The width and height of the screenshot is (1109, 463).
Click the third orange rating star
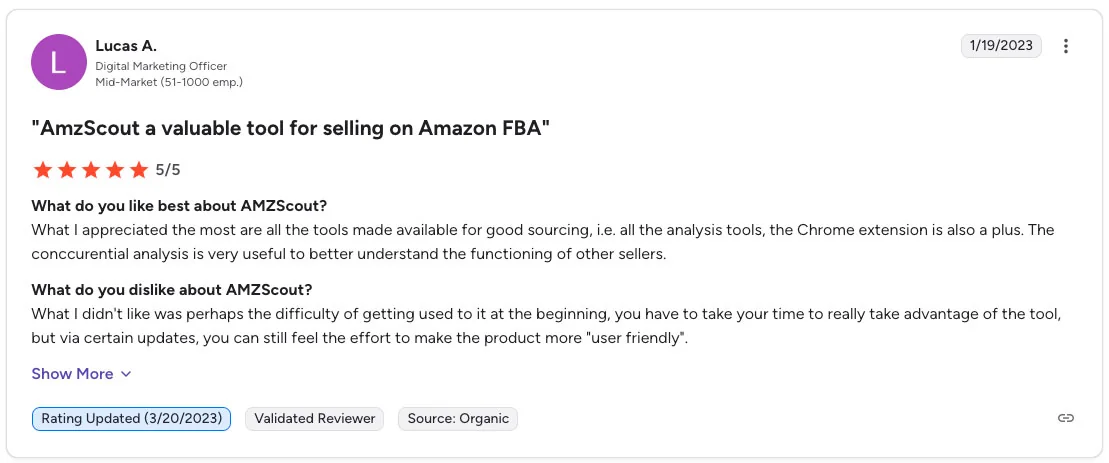tap(91, 170)
